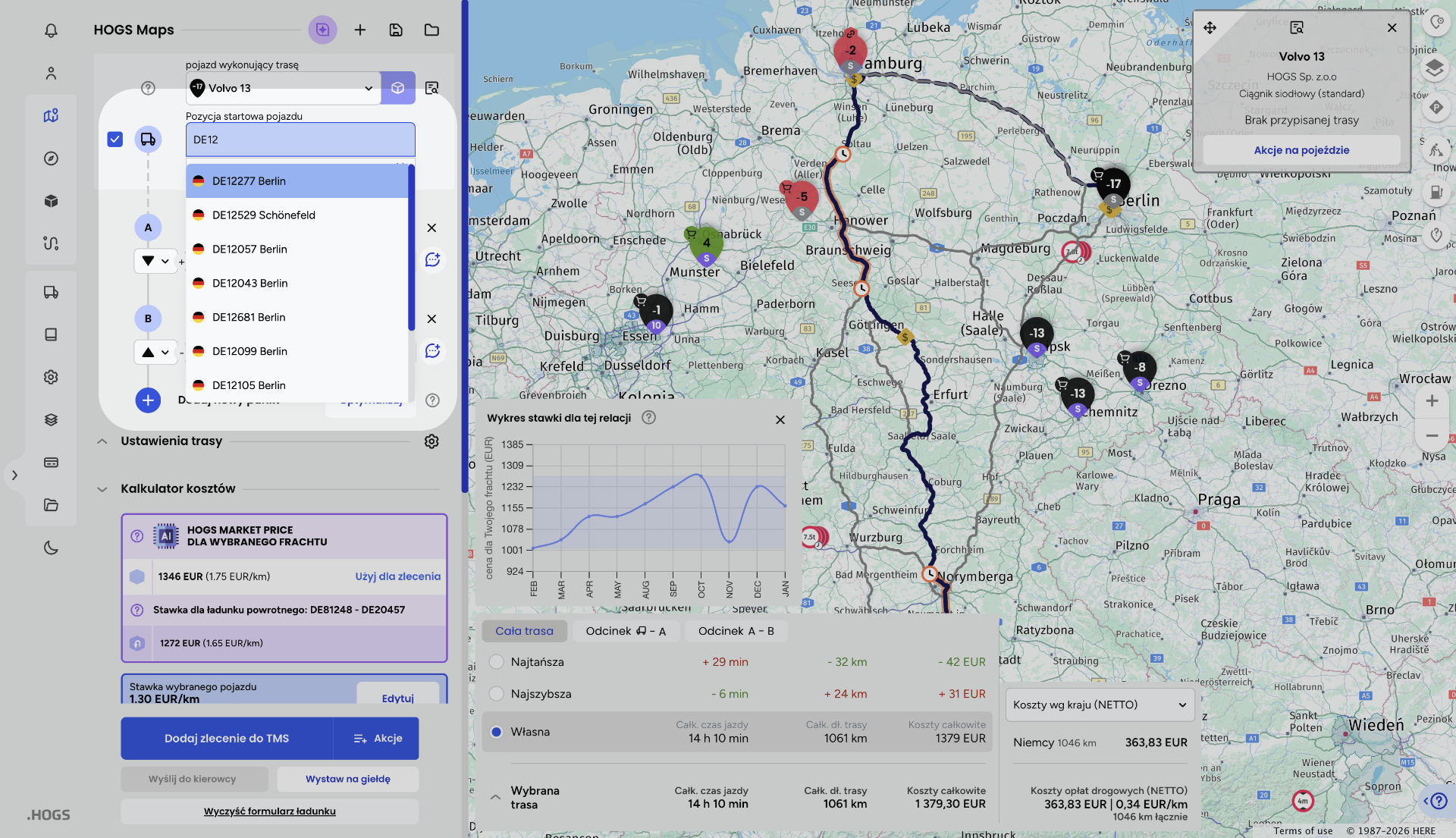
Task: Click the map layers icon
Action: pyautogui.click(x=1433, y=68)
